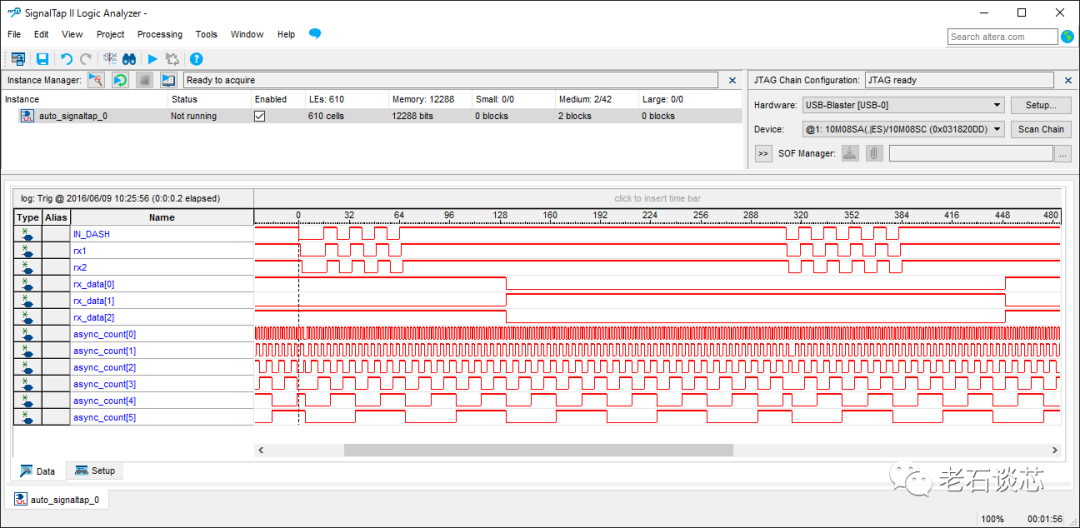Click the auto_signaltap_0 bottom tab icon
The image size is (1080, 528).
[x=21, y=500]
